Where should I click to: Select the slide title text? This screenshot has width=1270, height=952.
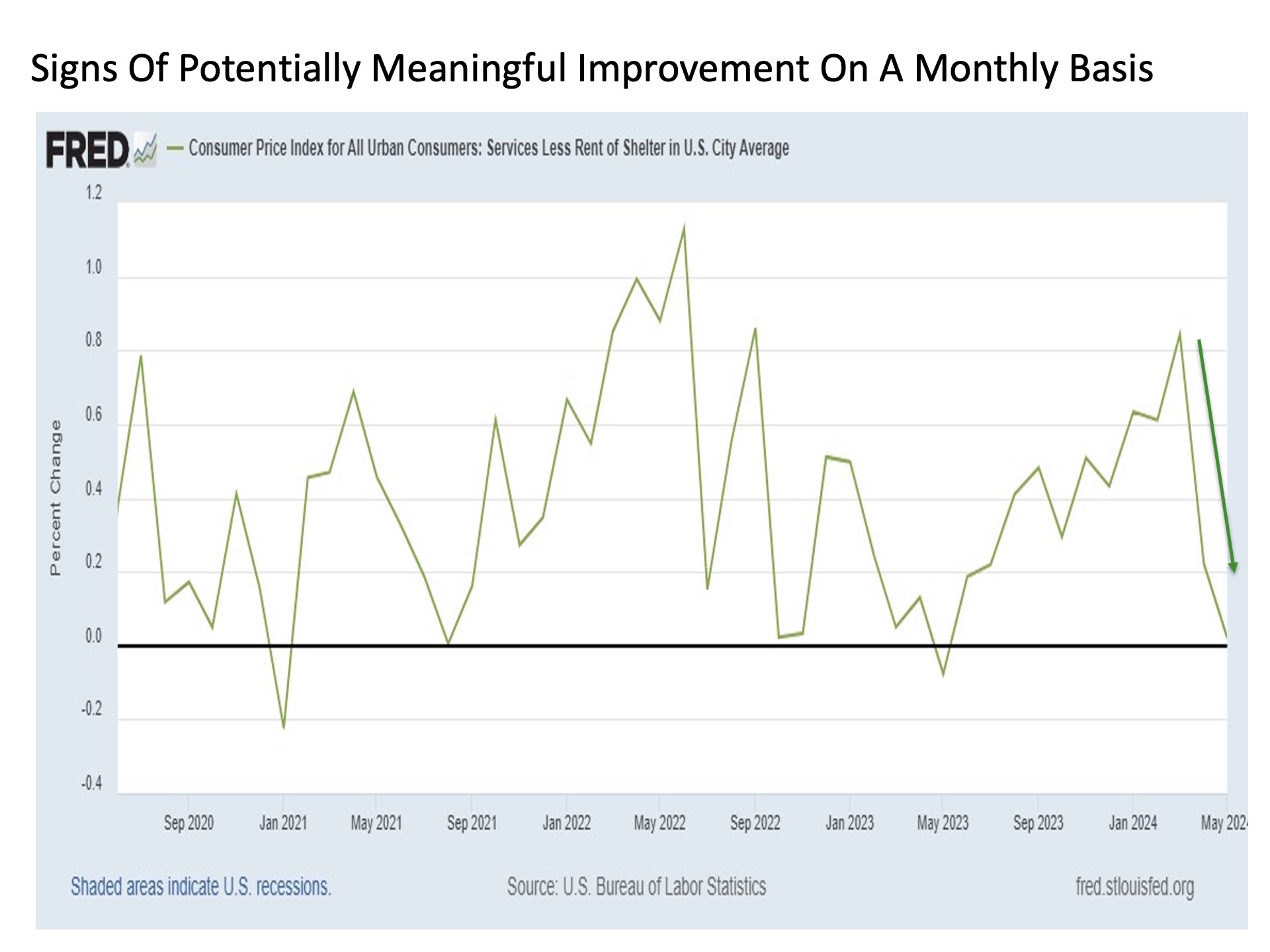(x=591, y=68)
